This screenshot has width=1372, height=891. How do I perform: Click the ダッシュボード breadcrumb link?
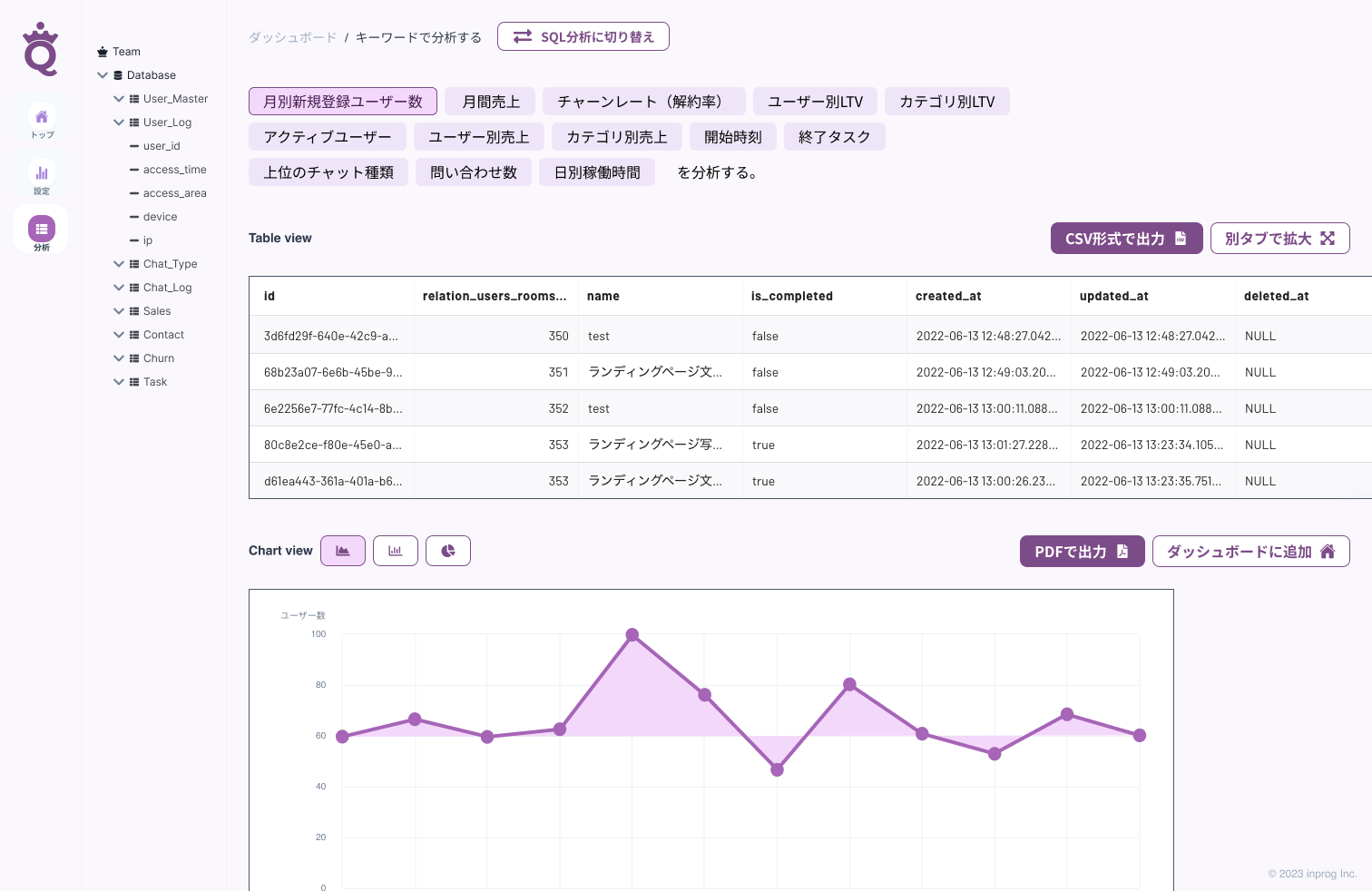[x=292, y=37]
